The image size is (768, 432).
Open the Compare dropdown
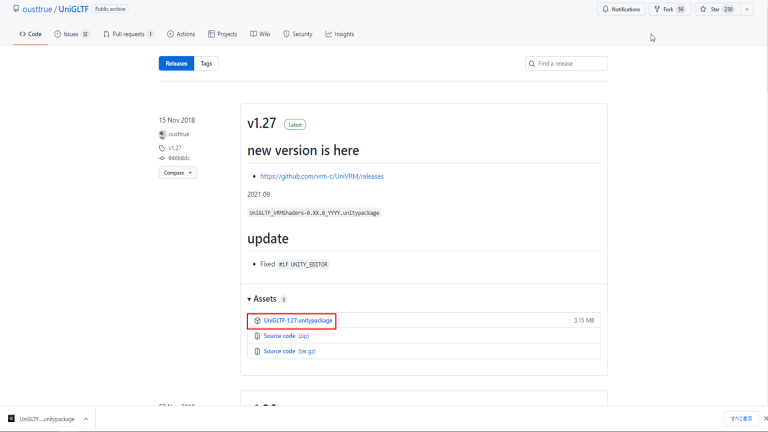(x=177, y=173)
